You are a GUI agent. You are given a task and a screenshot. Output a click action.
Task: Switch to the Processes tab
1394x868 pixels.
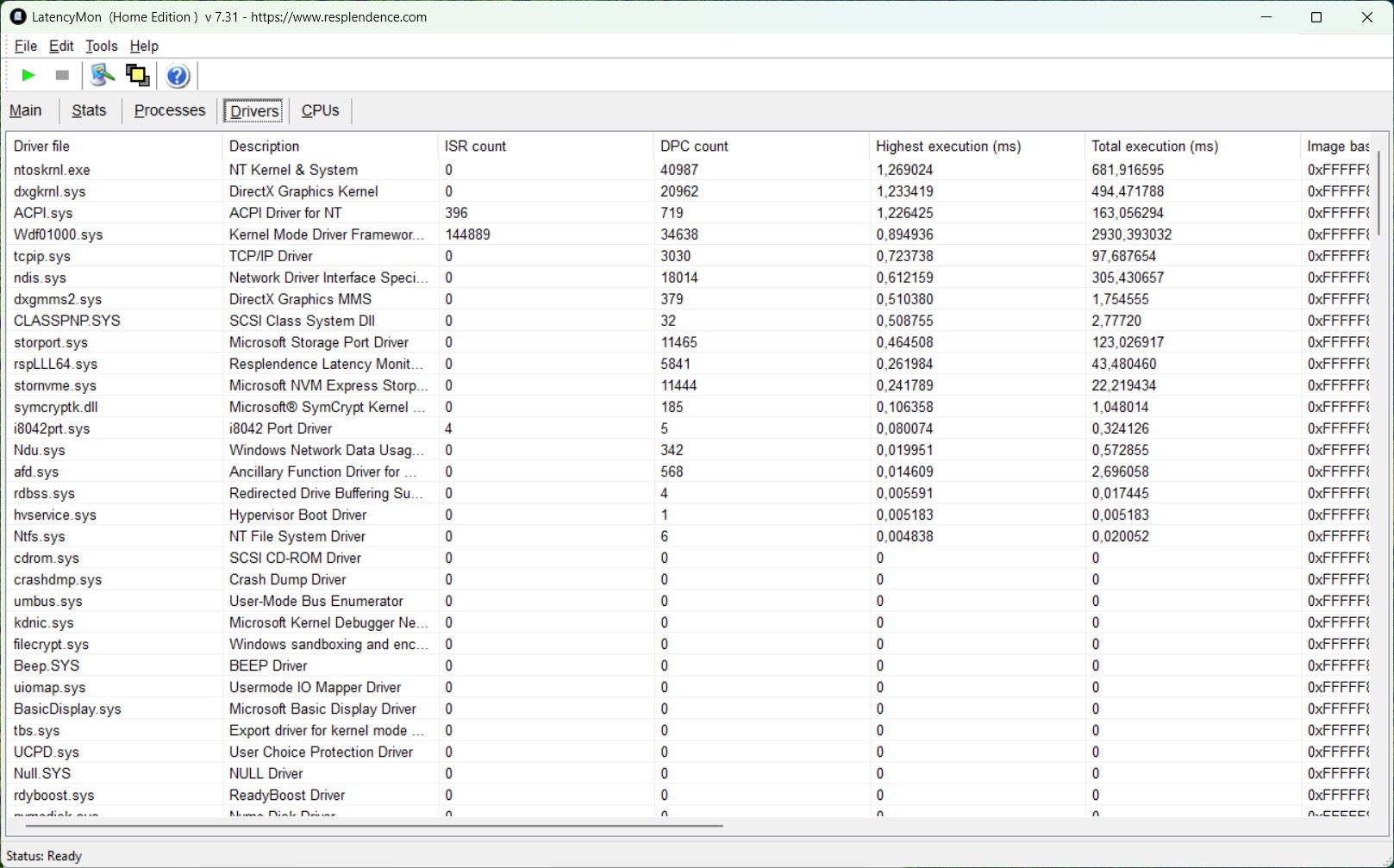click(170, 110)
